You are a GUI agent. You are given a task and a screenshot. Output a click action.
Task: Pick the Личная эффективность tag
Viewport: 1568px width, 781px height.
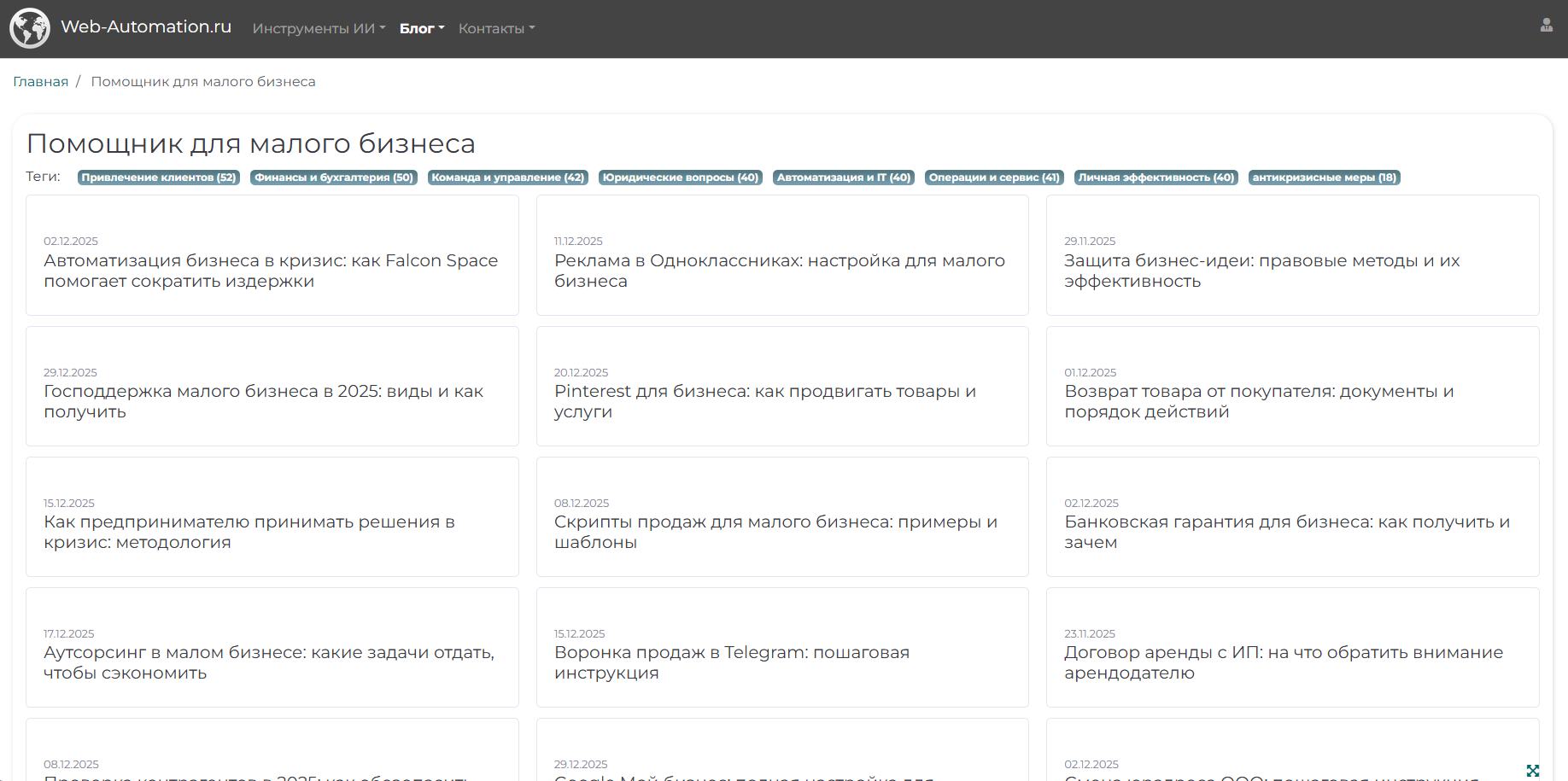(x=1156, y=178)
